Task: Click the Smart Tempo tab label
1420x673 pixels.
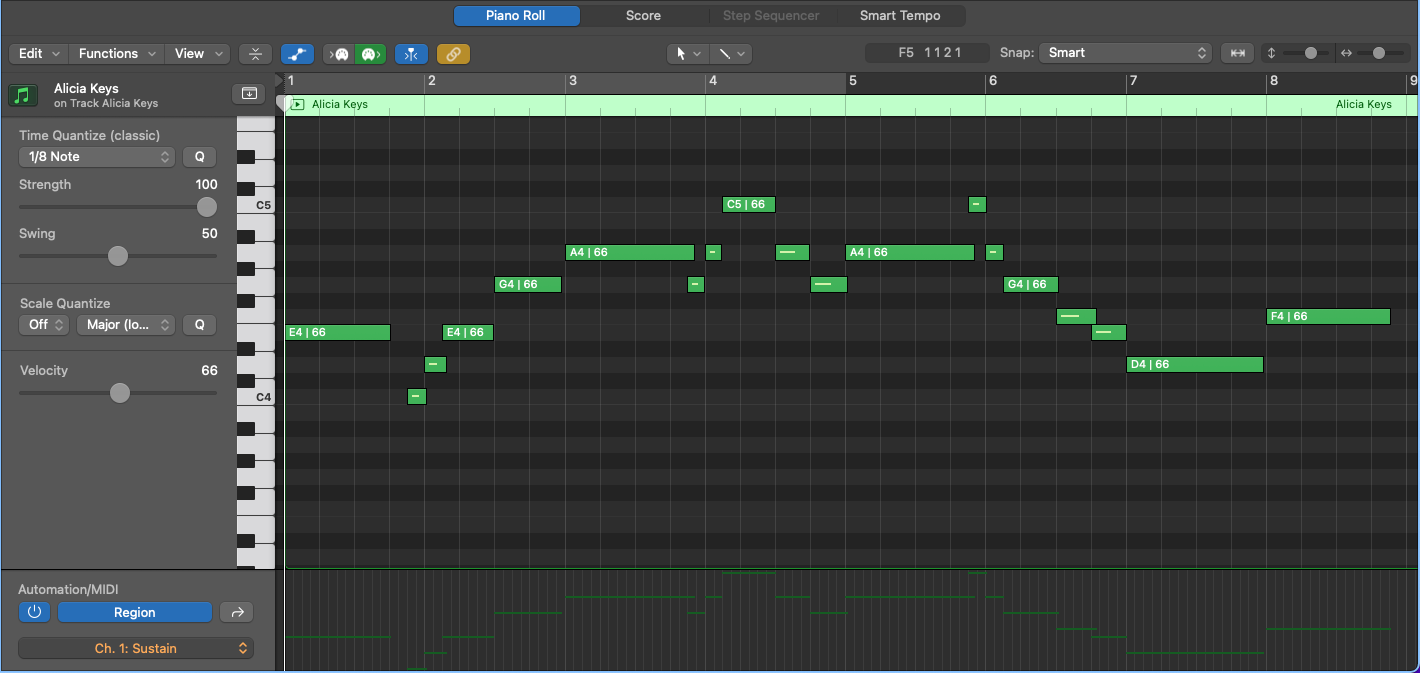Action: [899, 15]
